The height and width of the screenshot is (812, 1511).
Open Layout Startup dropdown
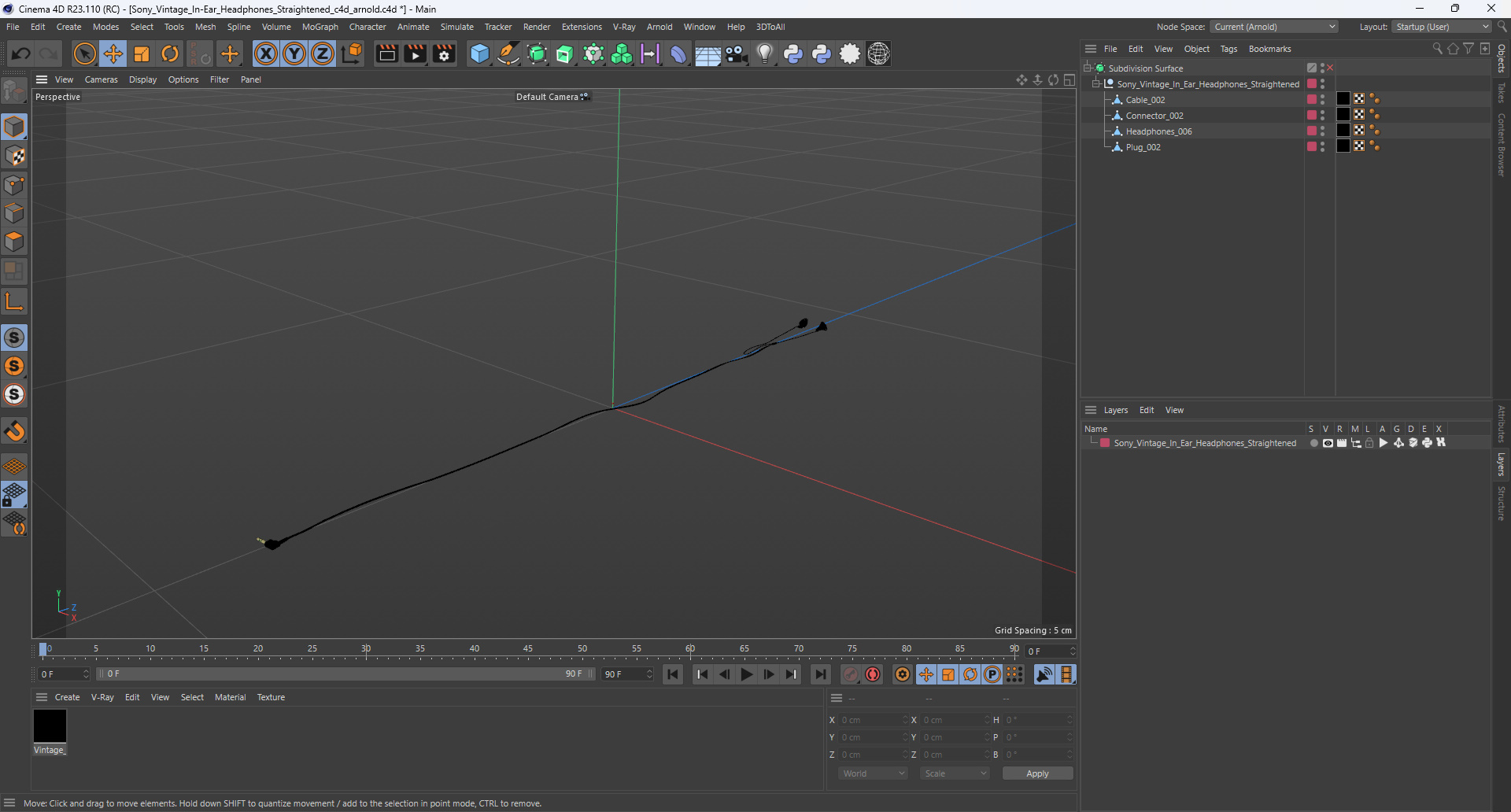1442,27
